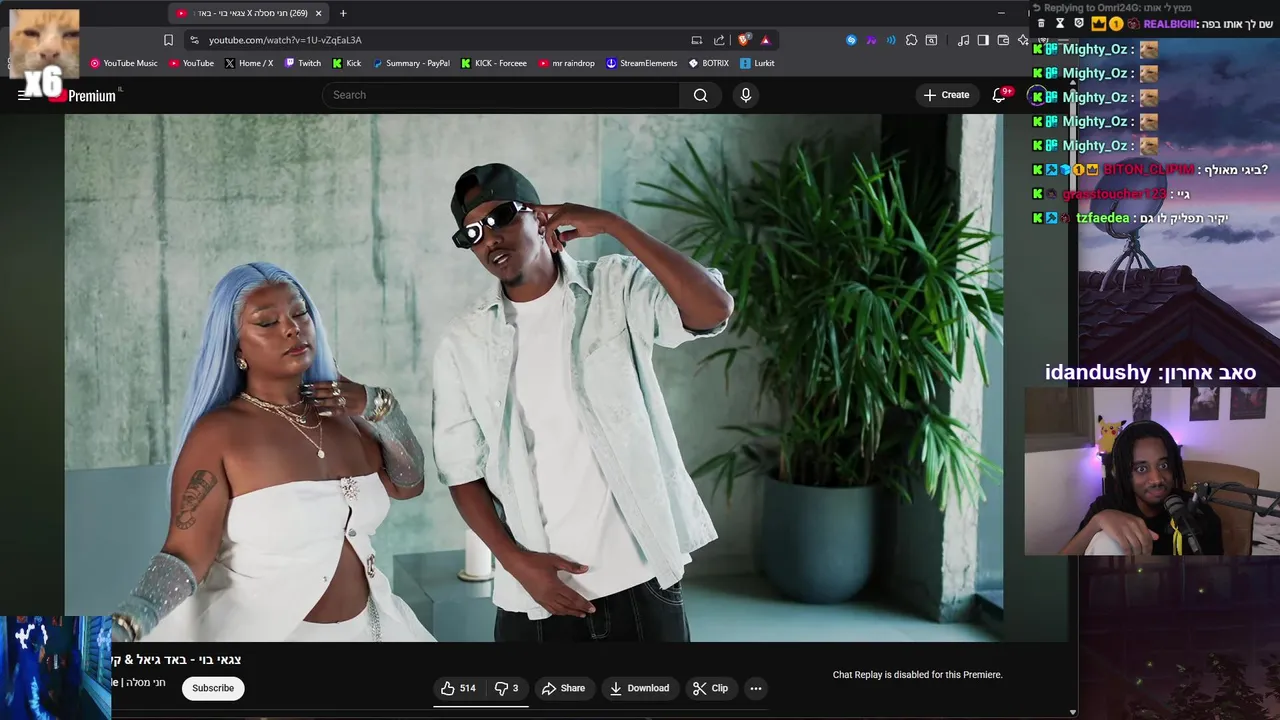1280x720 pixels.
Task: Click the Download button
Action: 639,688
